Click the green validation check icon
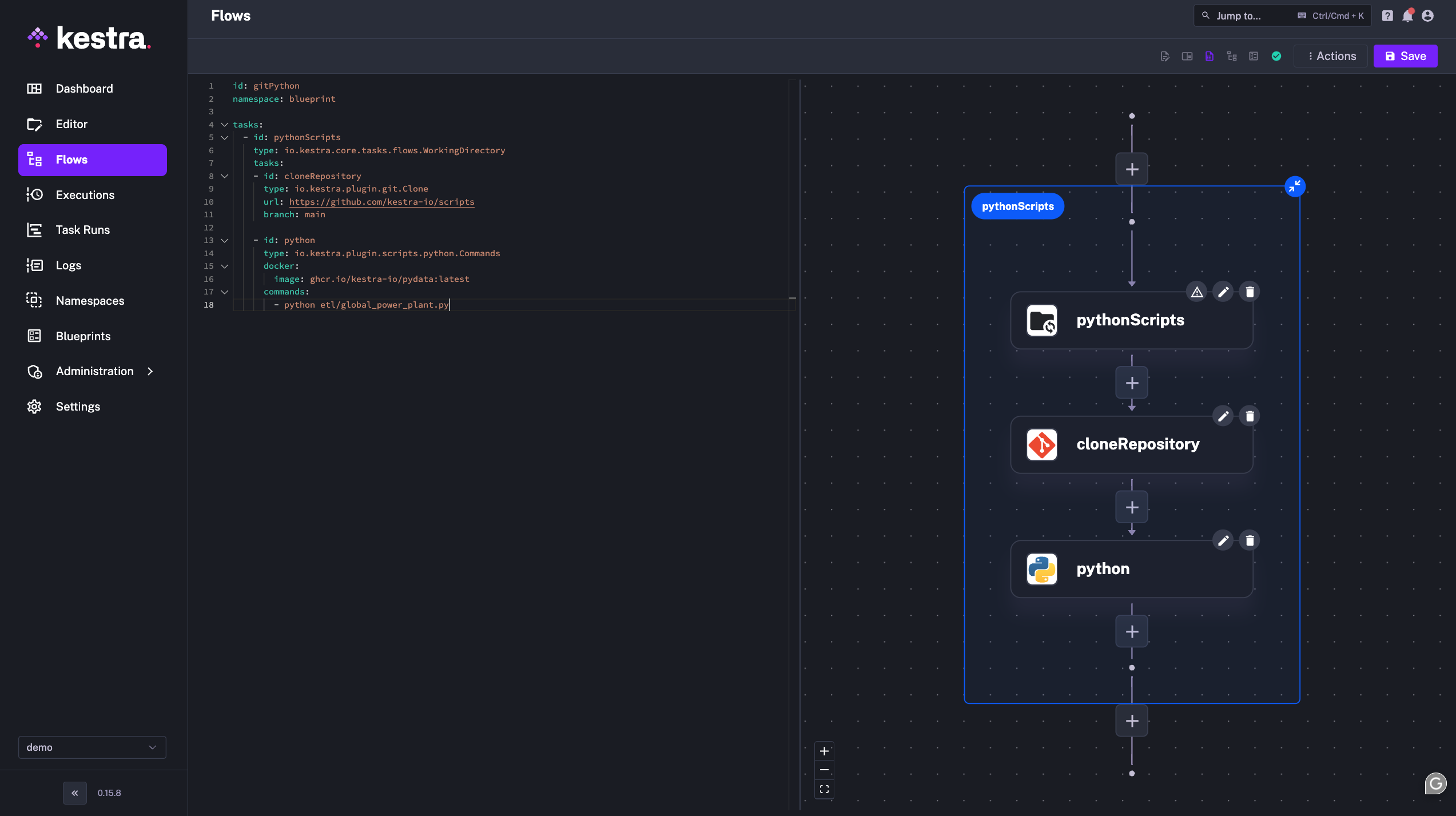 pyautogui.click(x=1276, y=55)
